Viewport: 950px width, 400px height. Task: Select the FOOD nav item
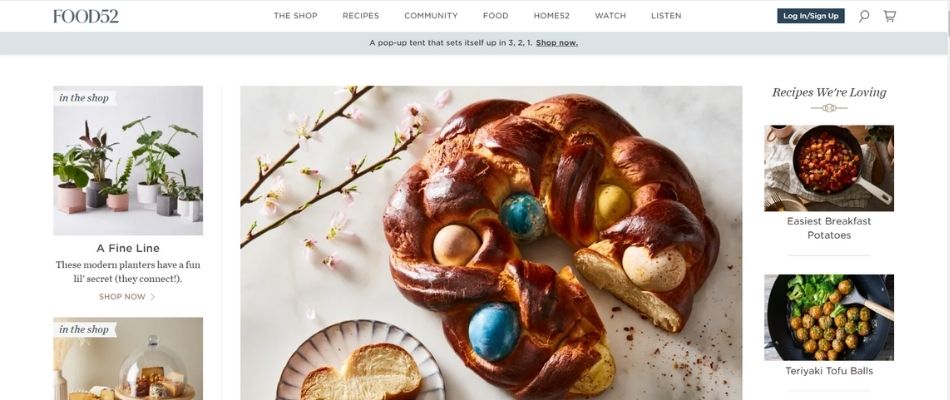(496, 16)
